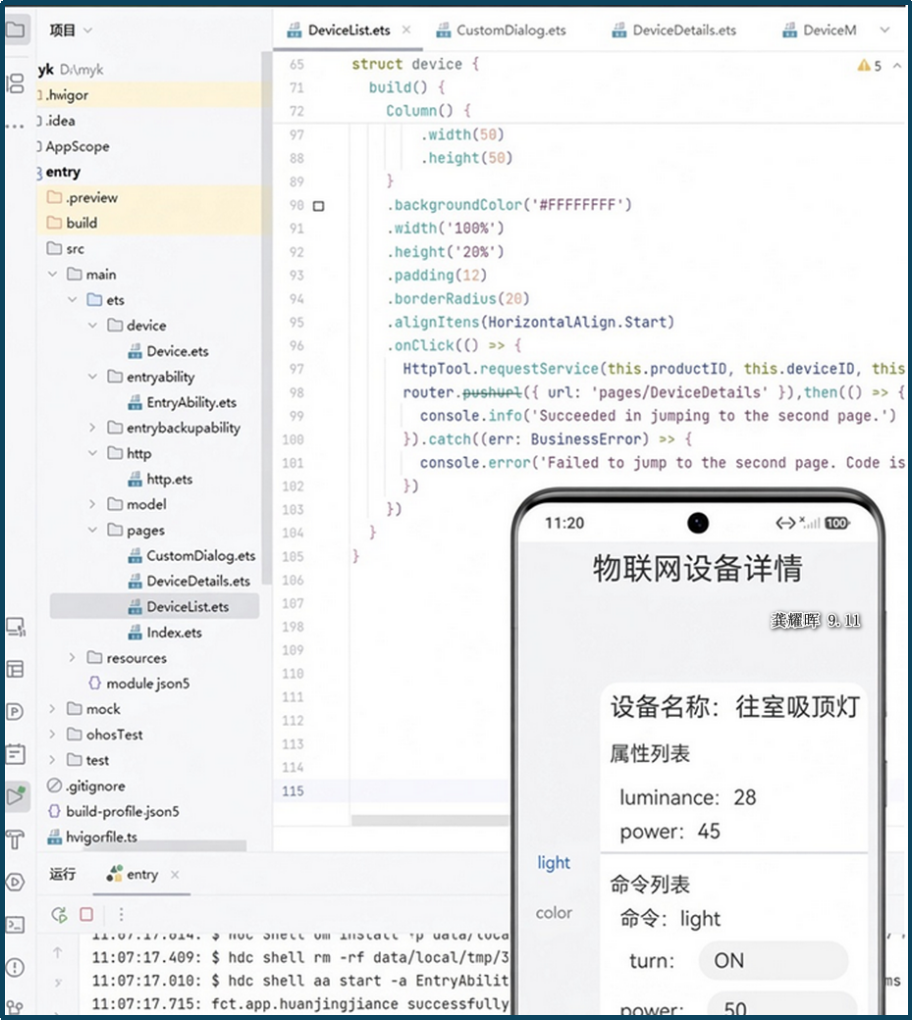Stop the running entry with red square
The height and width of the screenshot is (1020, 912).
coord(86,914)
